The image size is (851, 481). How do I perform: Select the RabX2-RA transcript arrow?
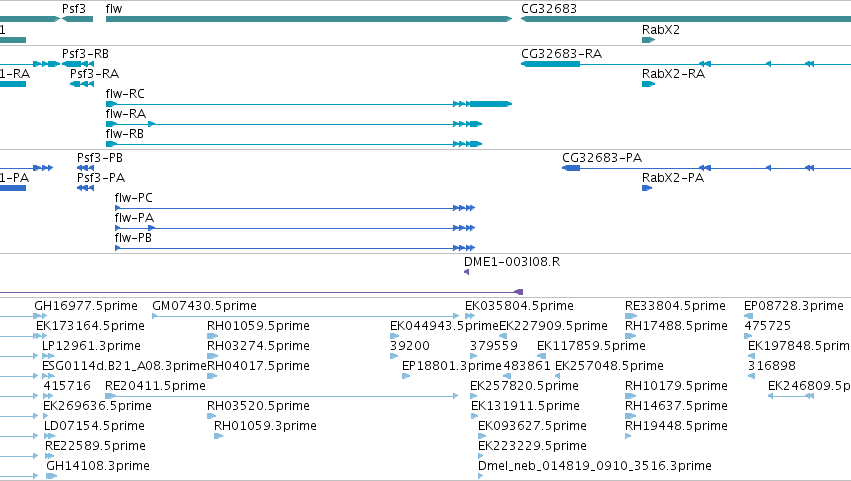pyautogui.click(x=649, y=84)
